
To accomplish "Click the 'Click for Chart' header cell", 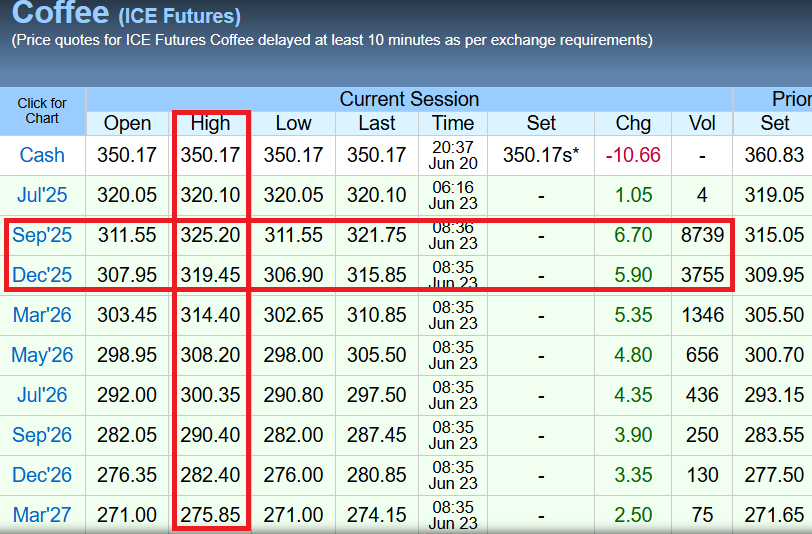I will [x=42, y=111].
